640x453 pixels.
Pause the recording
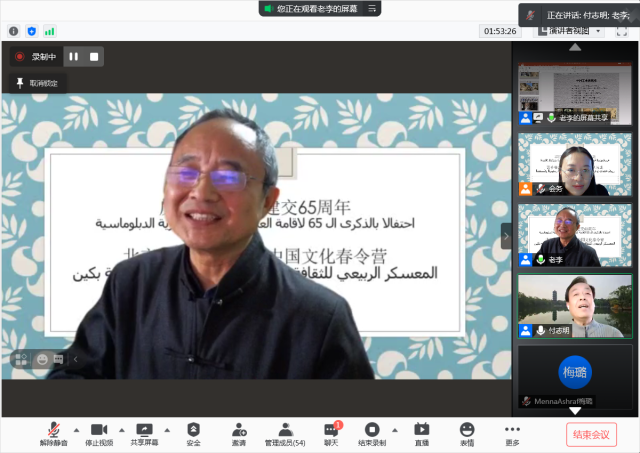74,57
